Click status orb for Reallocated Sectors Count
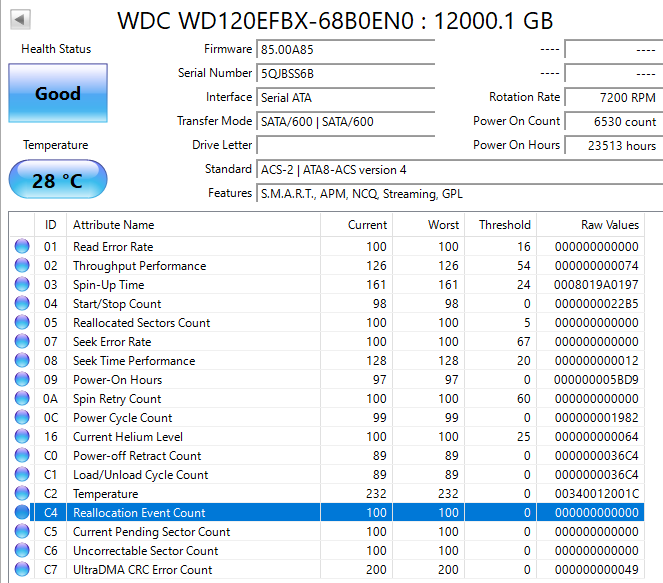 22,322
